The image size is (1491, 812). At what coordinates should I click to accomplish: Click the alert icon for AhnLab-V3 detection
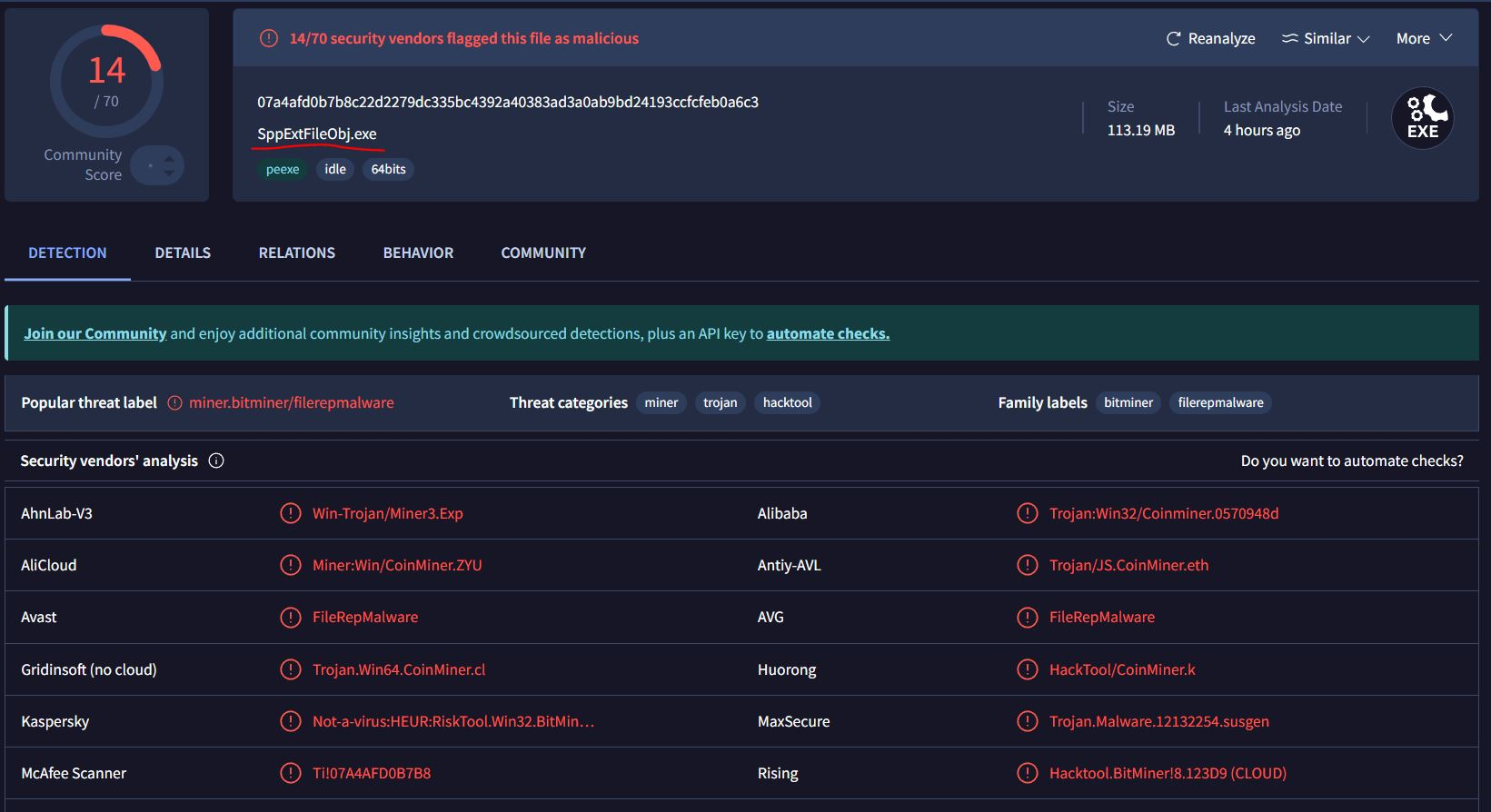point(290,513)
